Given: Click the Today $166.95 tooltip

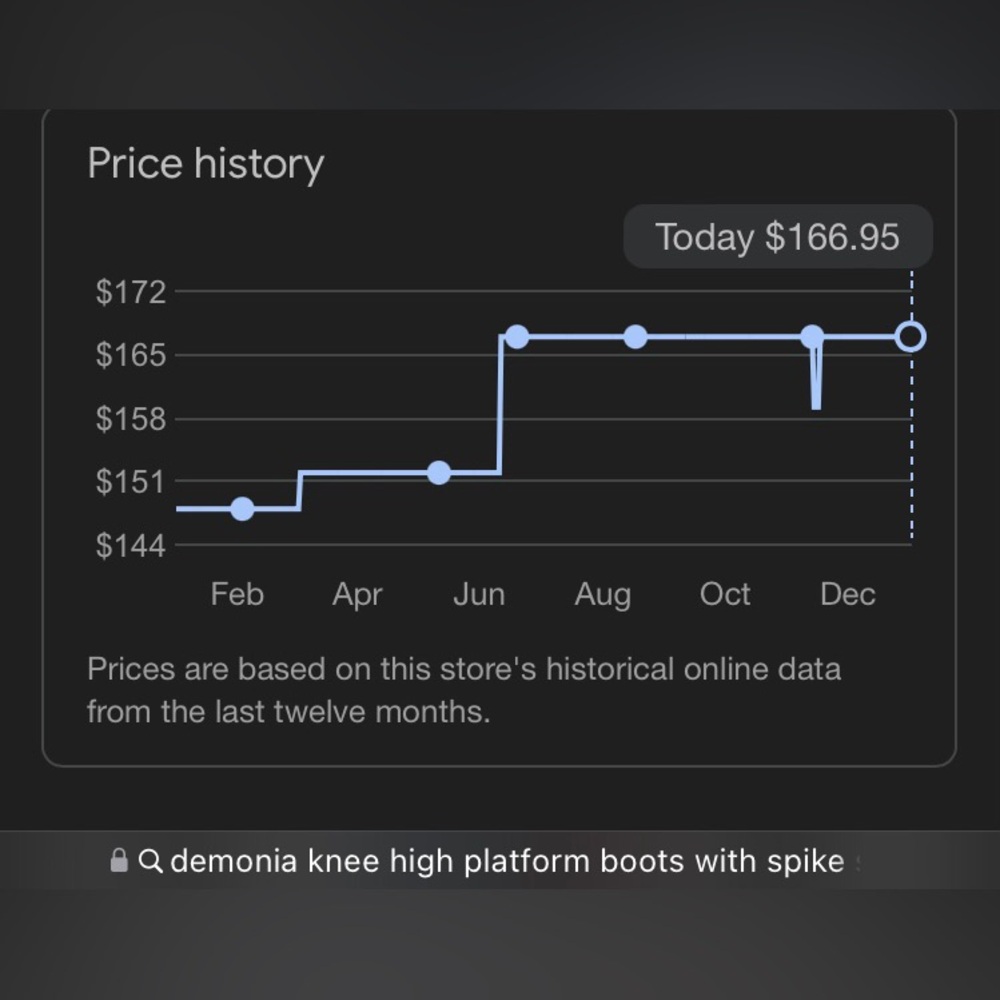Looking at the screenshot, I should click(x=777, y=237).
